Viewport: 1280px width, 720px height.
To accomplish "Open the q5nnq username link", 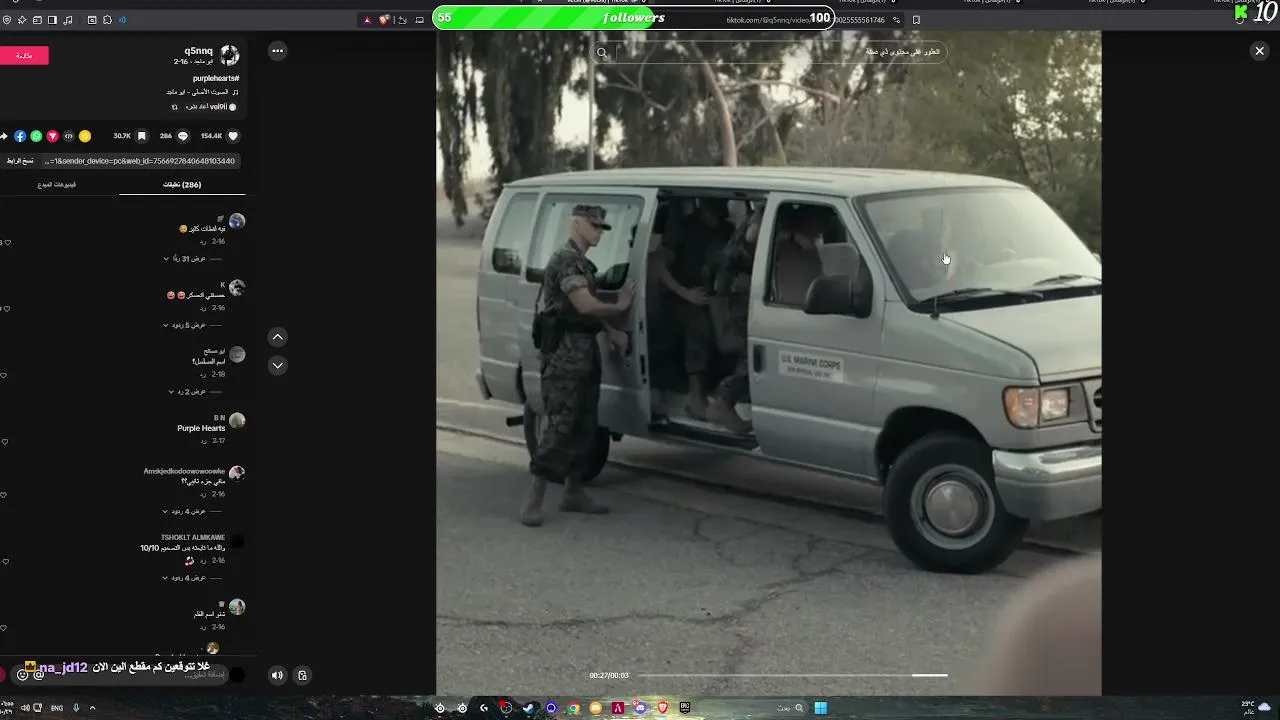I will pos(198,51).
